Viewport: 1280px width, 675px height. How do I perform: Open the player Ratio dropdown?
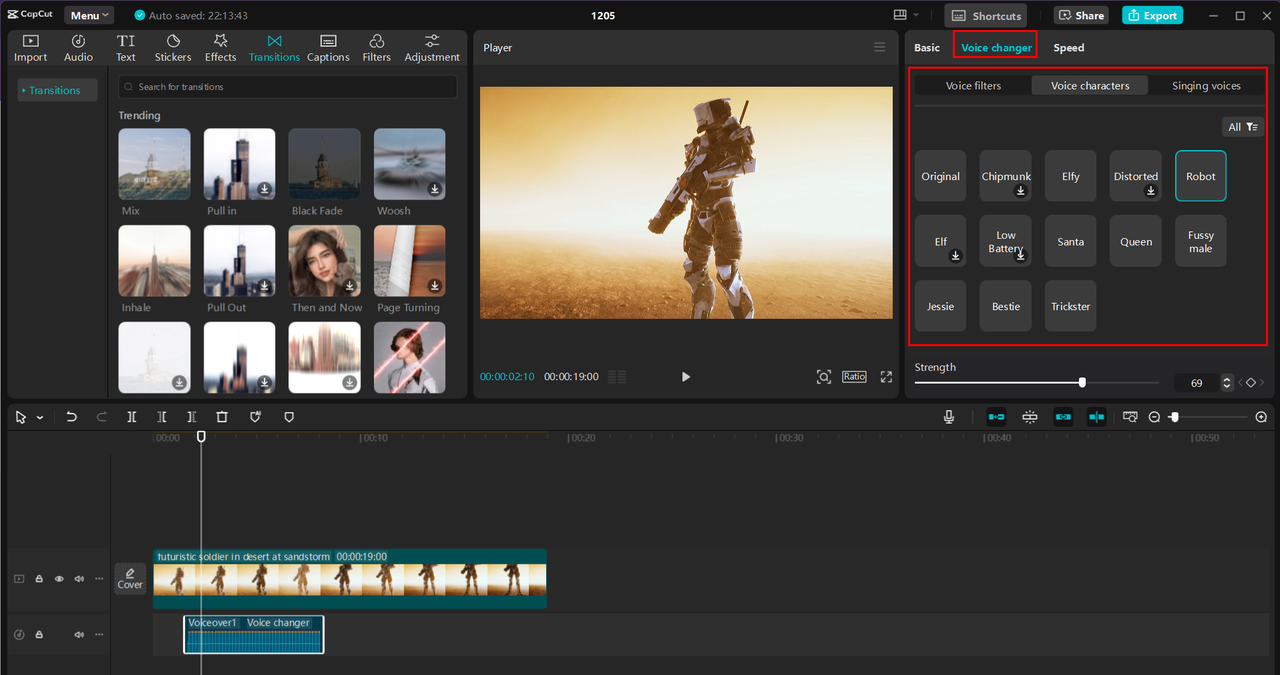point(854,377)
